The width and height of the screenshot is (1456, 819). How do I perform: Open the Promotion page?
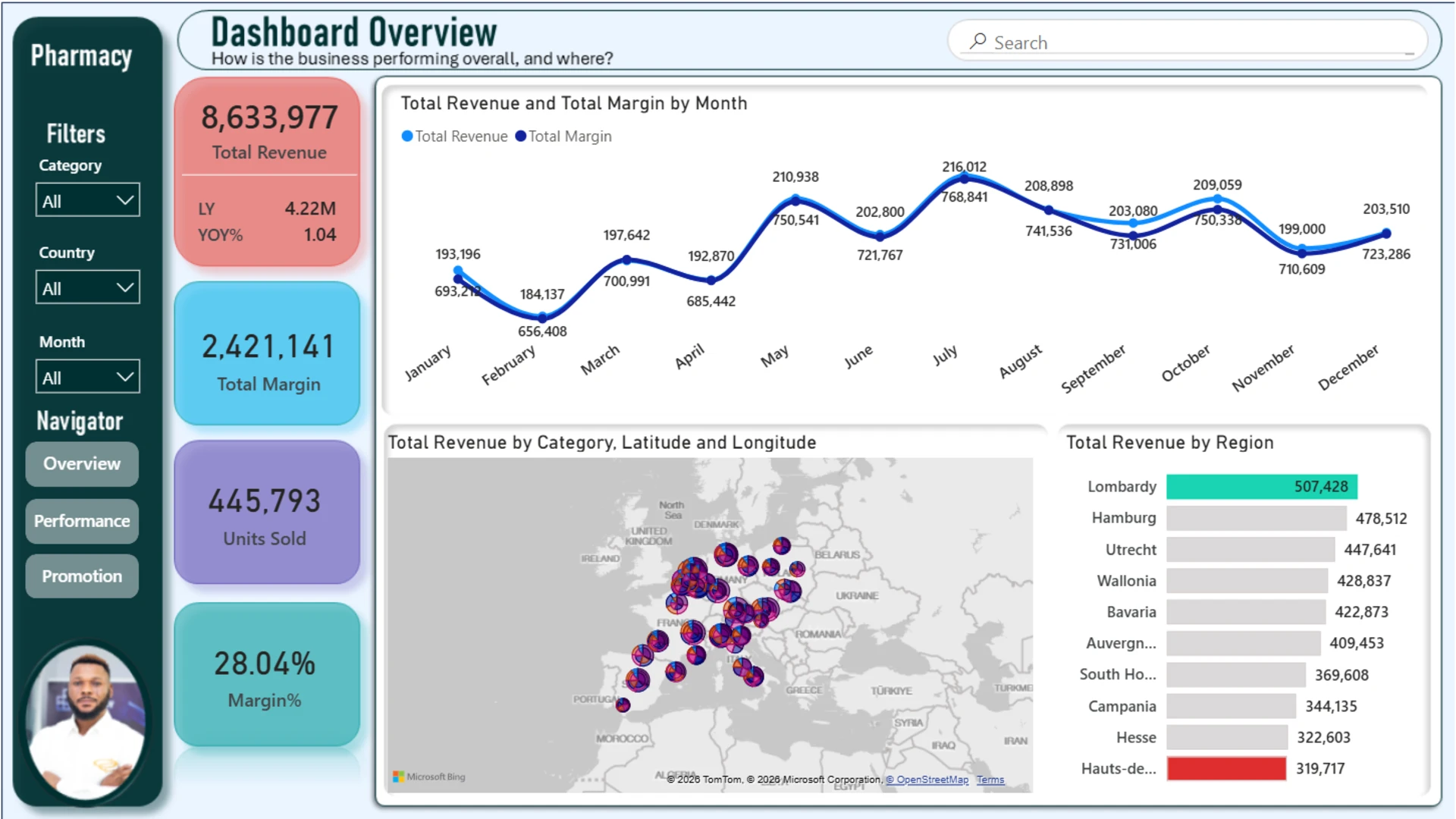coord(82,576)
